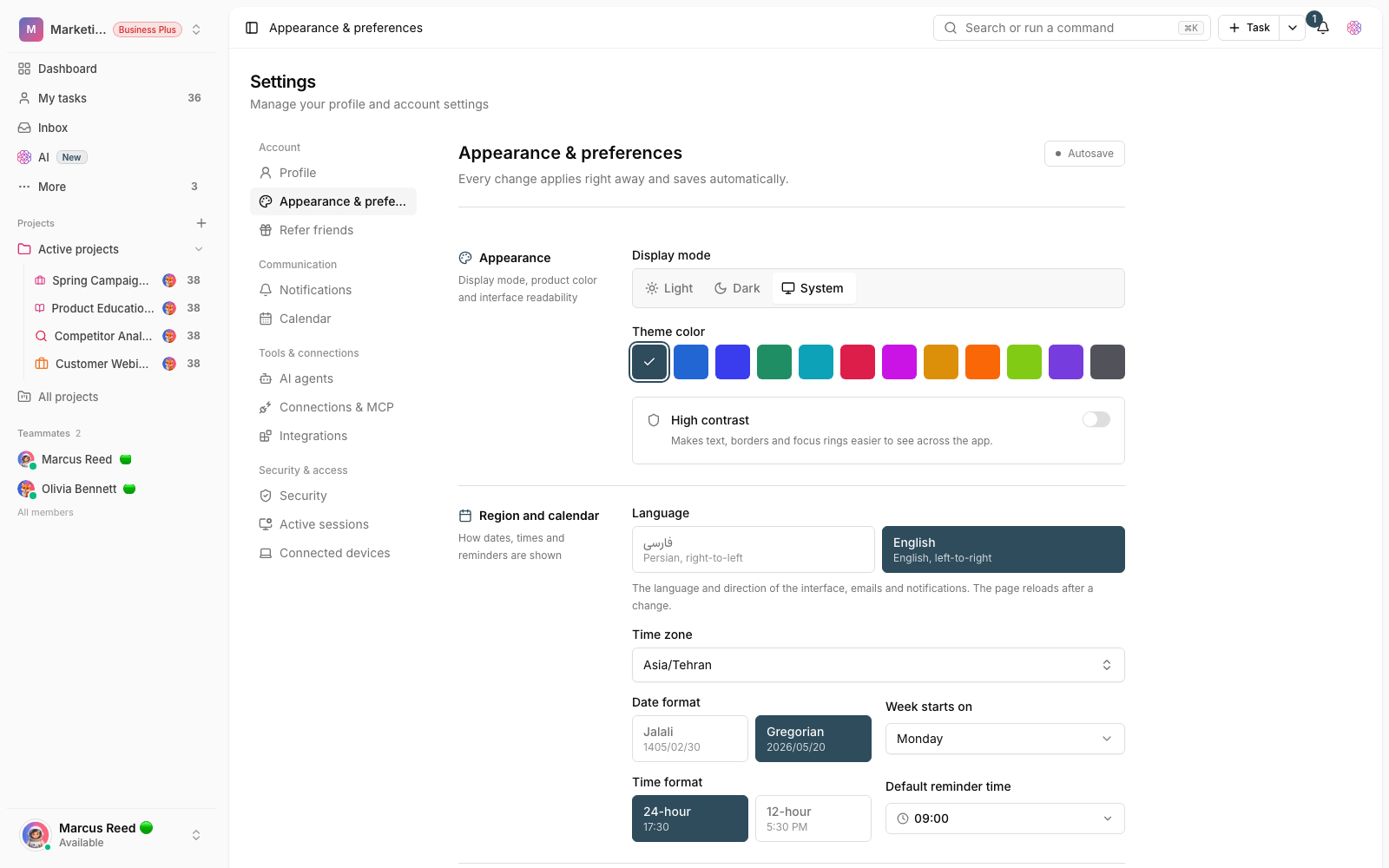Viewport: 1389px width, 868px height.
Task: Go to Connections & MCP settings
Action: click(333, 407)
